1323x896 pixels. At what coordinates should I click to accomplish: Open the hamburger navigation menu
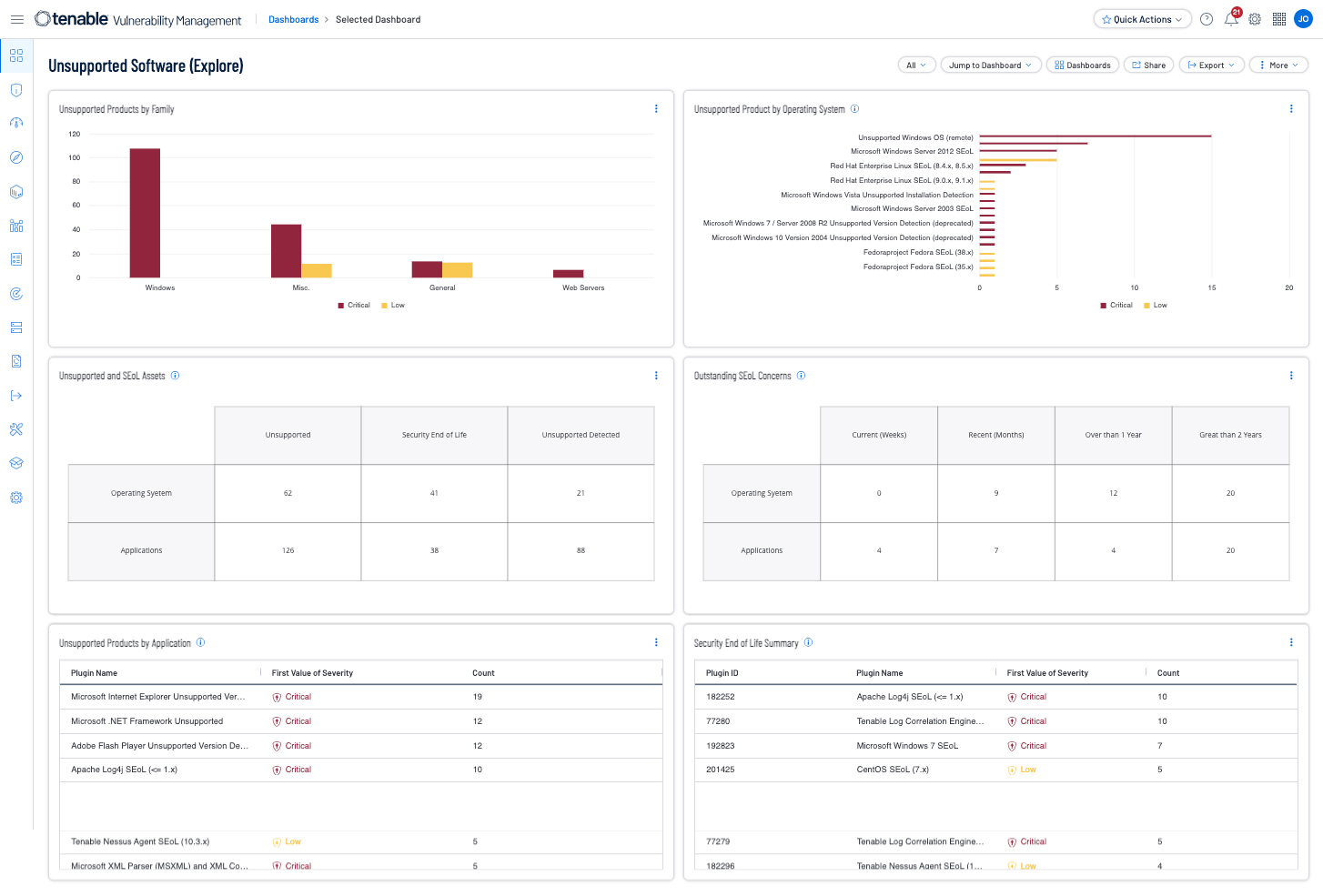pos(16,19)
